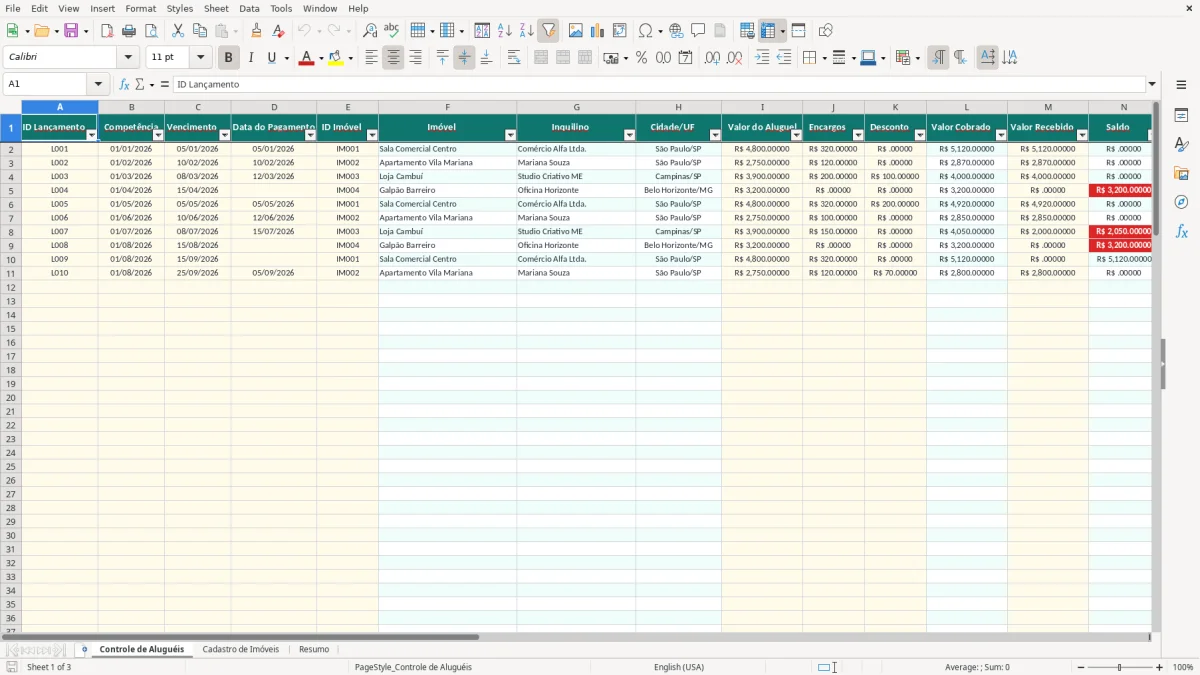The image size is (1200, 675).
Task: Click the Print icon
Action: tap(129, 31)
